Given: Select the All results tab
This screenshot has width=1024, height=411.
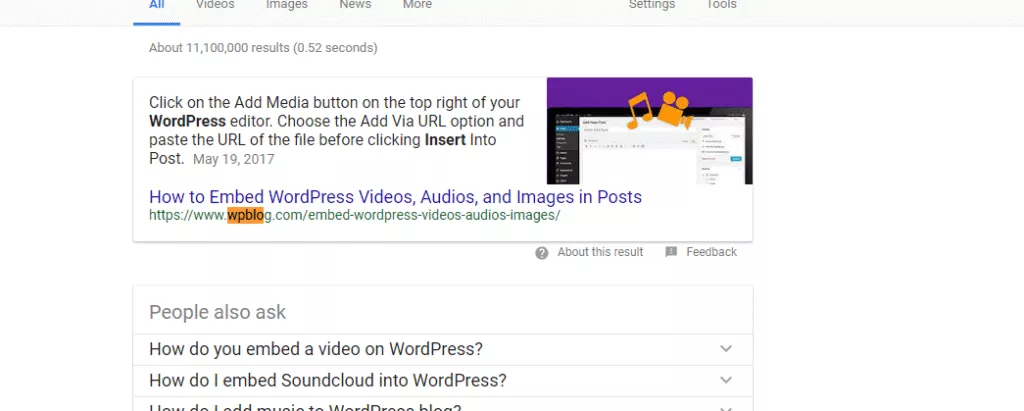Looking at the screenshot, I should click(x=157, y=5).
